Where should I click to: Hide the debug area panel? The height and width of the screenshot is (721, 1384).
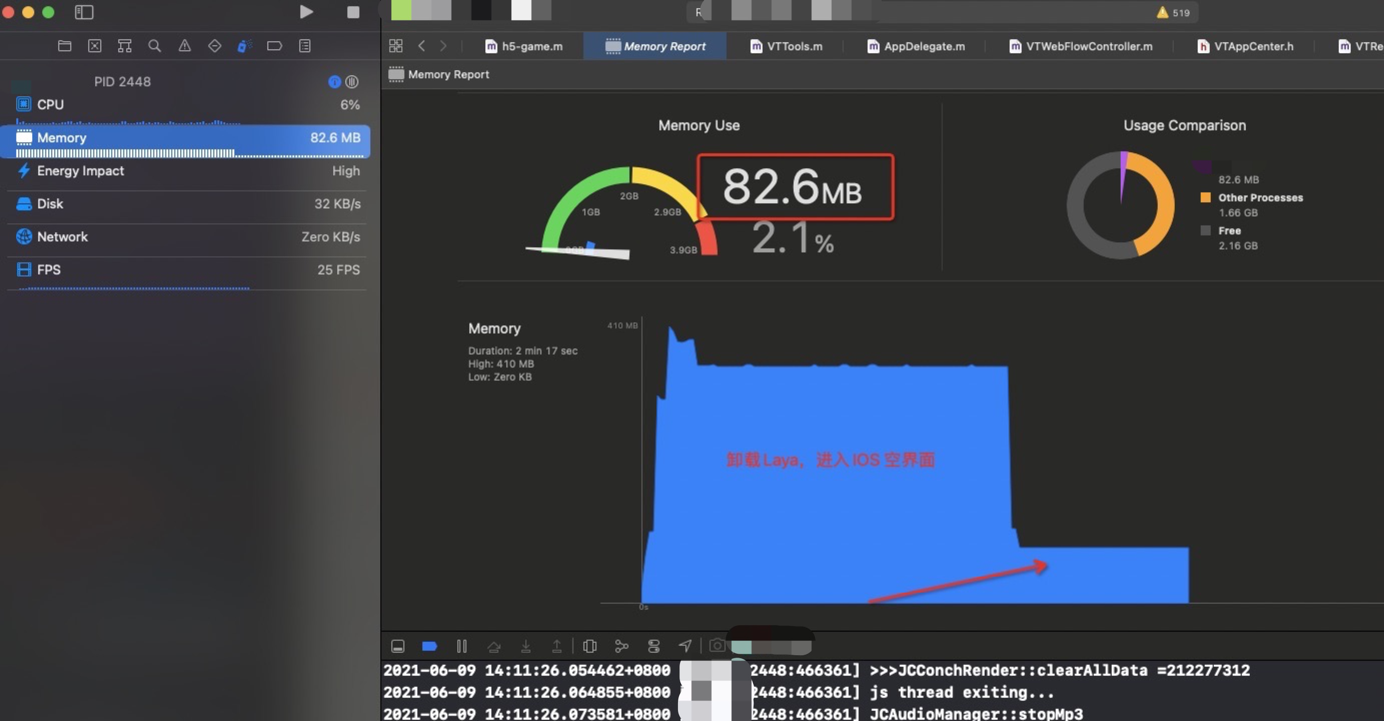398,646
